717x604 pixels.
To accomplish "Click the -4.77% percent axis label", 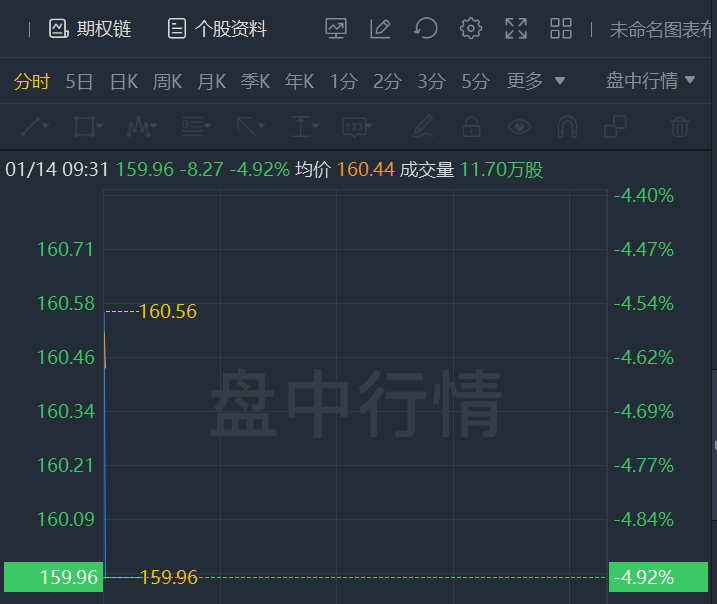I will (643, 465).
